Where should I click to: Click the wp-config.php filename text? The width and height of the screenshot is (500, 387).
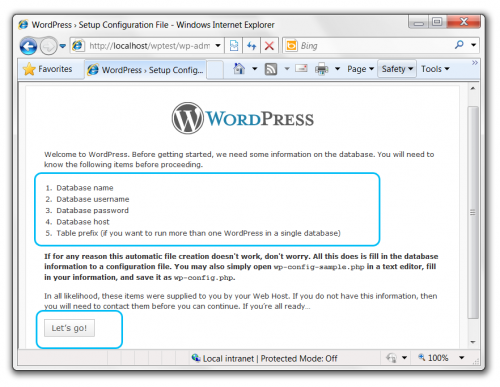pos(203,278)
